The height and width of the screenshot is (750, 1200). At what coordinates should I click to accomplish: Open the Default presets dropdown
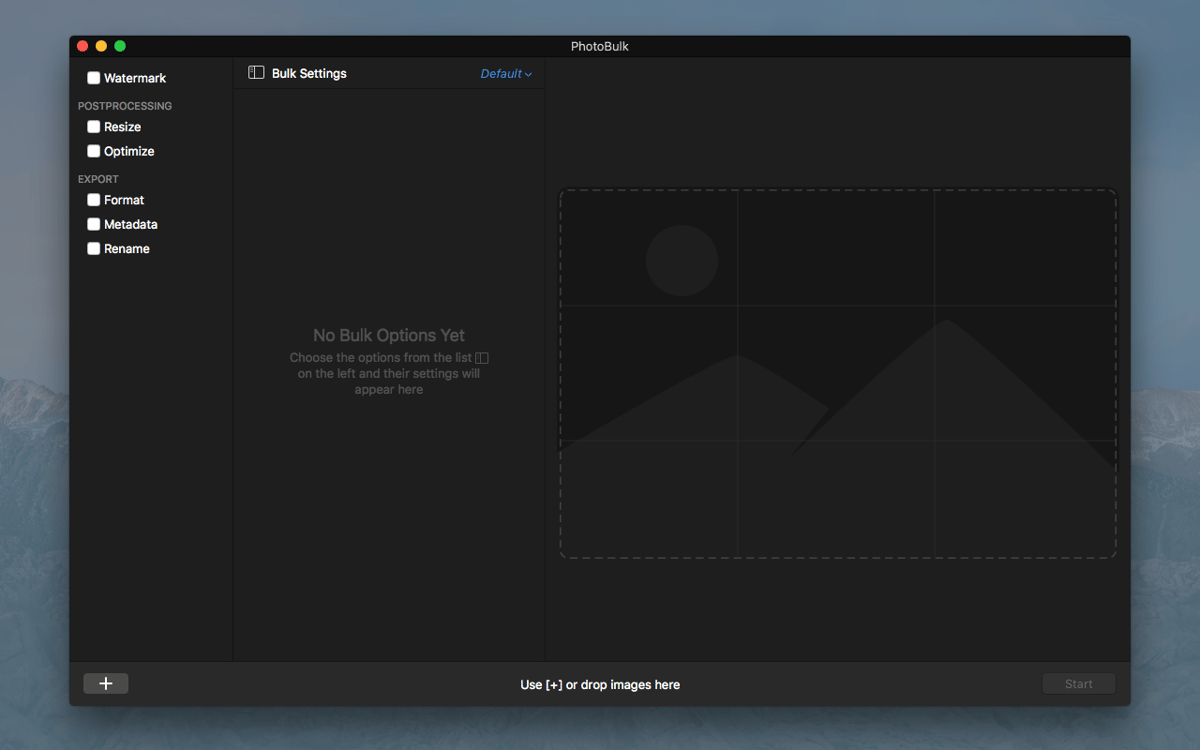[506, 74]
